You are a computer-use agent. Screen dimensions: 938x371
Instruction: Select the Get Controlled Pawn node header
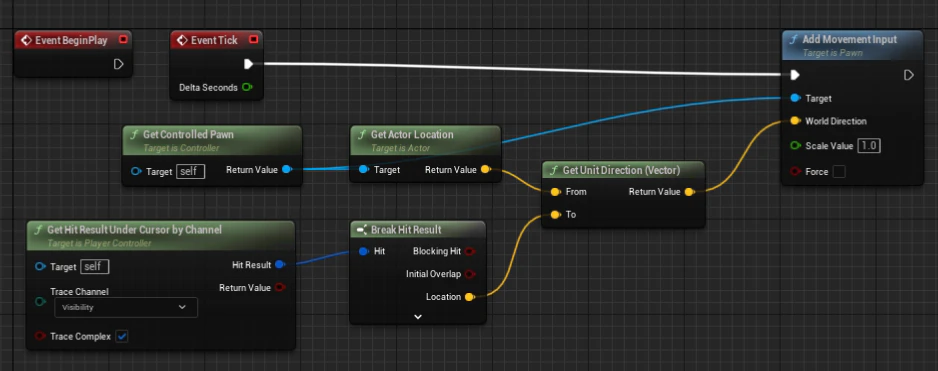[x=212, y=140]
